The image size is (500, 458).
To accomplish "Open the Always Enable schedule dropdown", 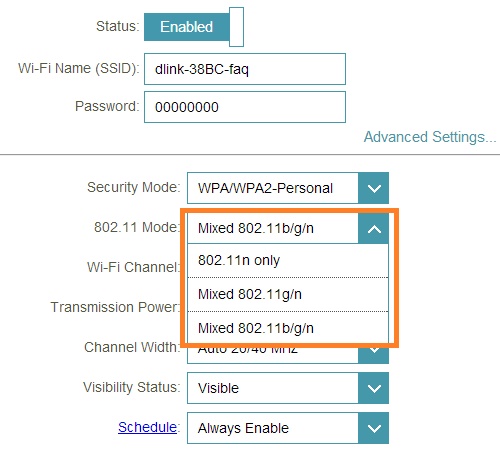I will tap(288, 428).
